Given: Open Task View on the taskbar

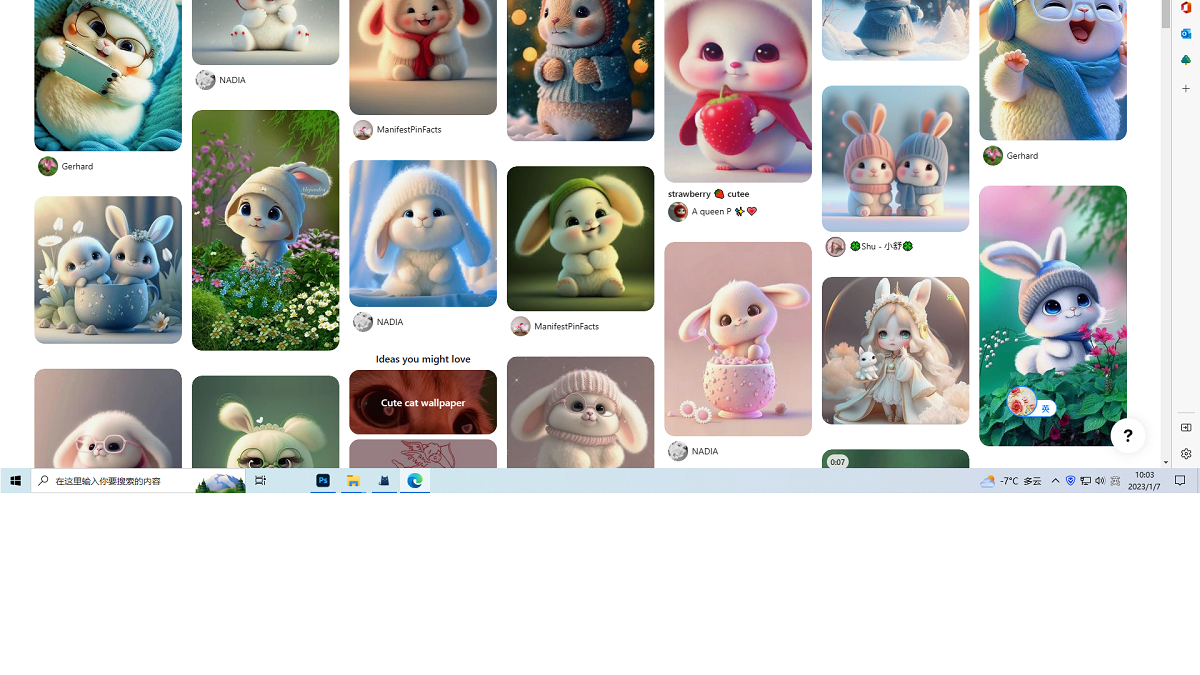Looking at the screenshot, I should [260, 481].
